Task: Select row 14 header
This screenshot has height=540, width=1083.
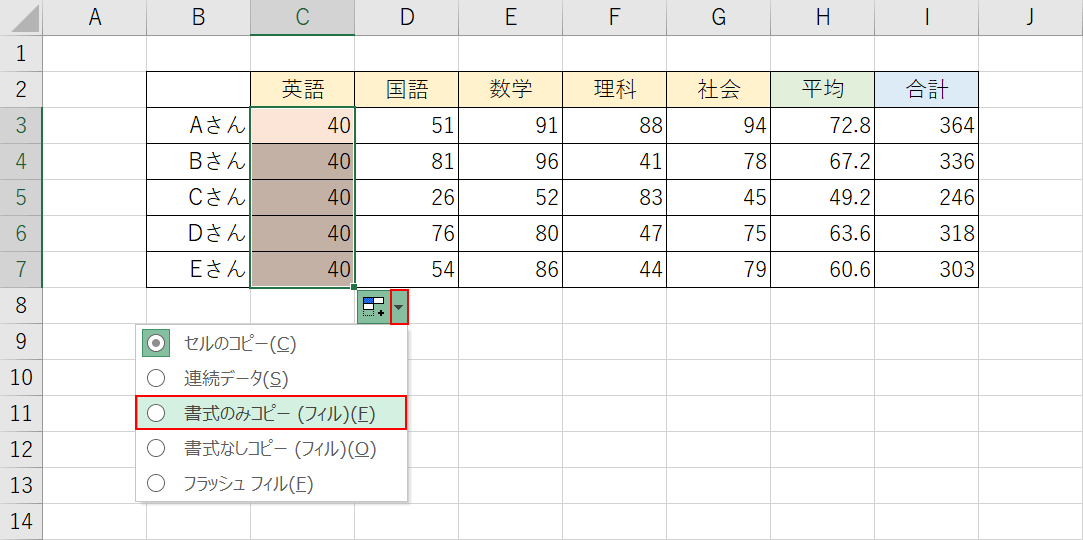Action: (21, 521)
